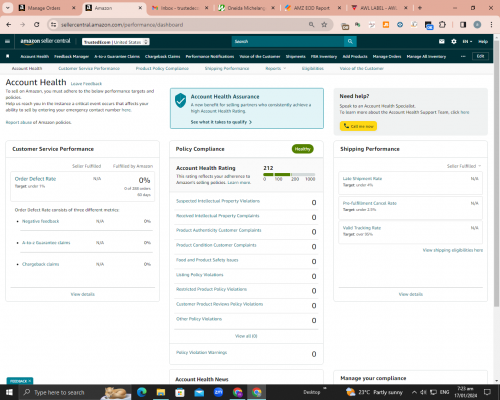Screen dimensions: 500x400
Task: Click the search magnifier button in Seller Central
Action: (350, 41)
